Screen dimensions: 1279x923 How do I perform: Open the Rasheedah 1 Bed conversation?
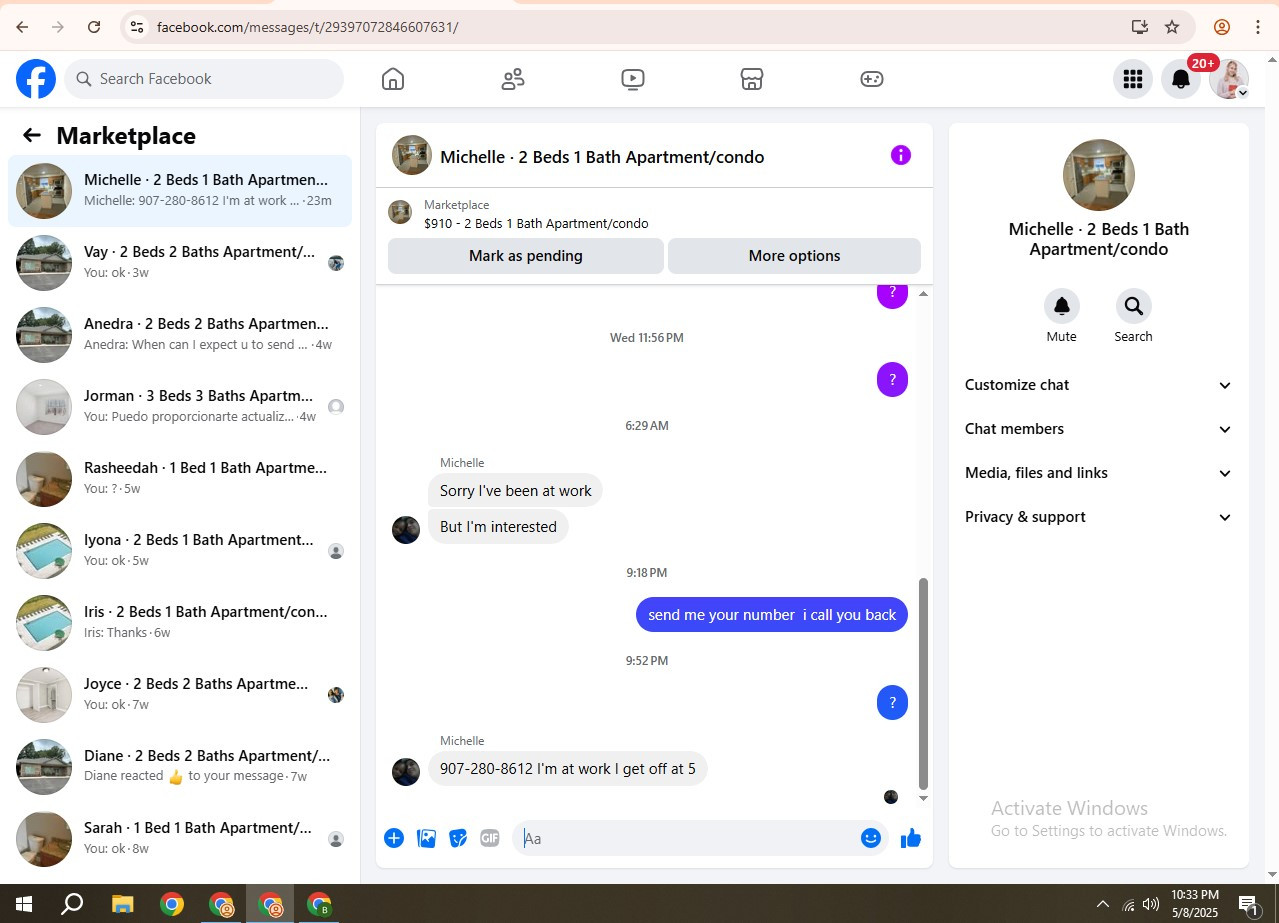point(180,479)
